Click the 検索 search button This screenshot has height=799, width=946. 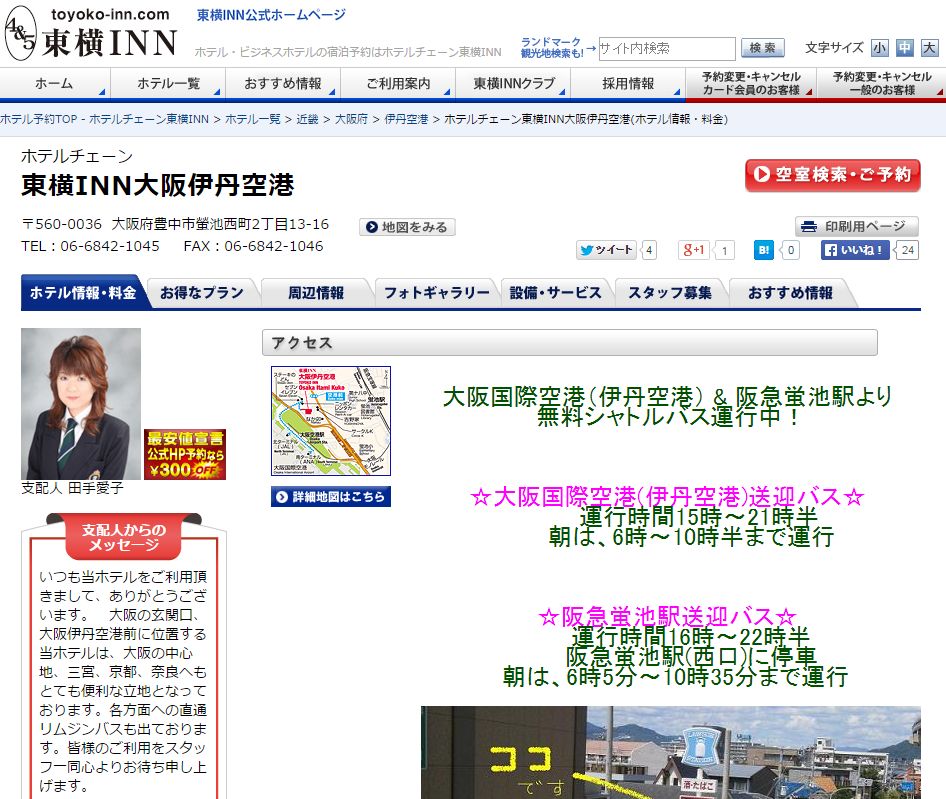(763, 48)
